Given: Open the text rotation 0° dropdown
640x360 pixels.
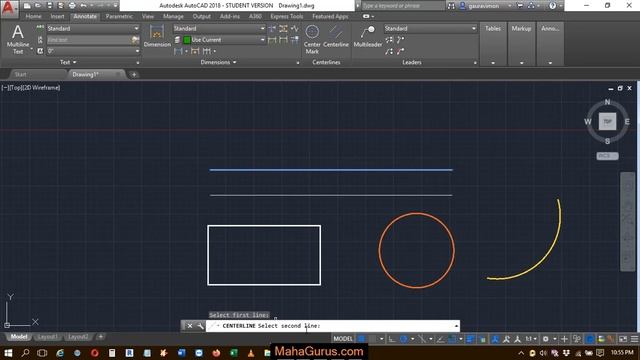Looking at the screenshot, I should (x=93, y=51).
